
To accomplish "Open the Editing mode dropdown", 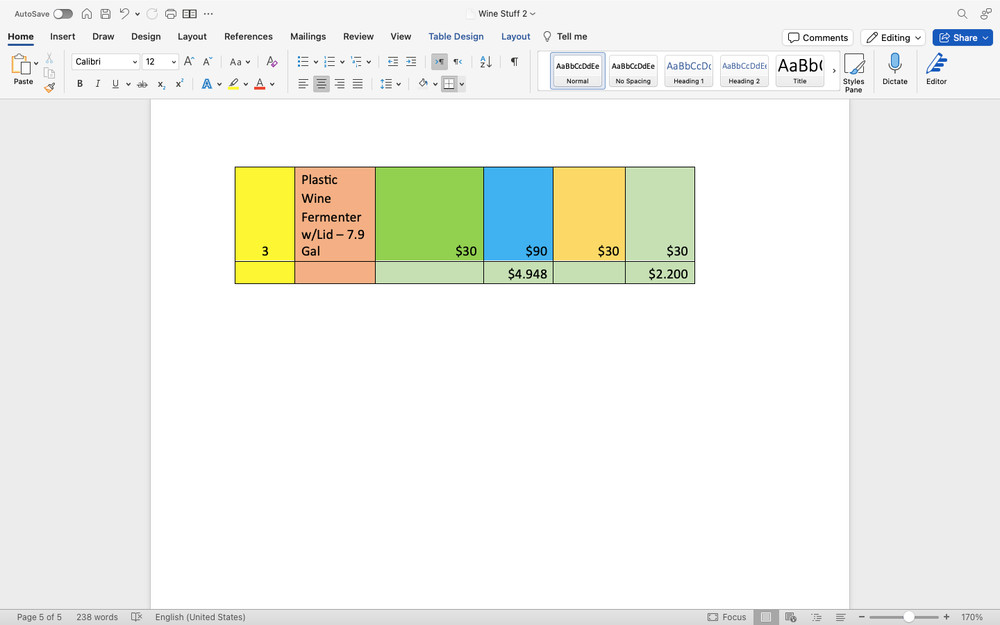I will (892, 37).
